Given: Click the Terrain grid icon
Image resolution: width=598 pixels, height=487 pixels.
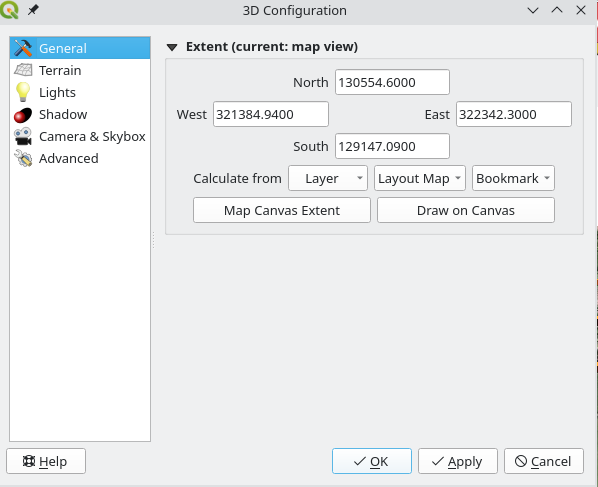Looking at the screenshot, I should 23,70.
